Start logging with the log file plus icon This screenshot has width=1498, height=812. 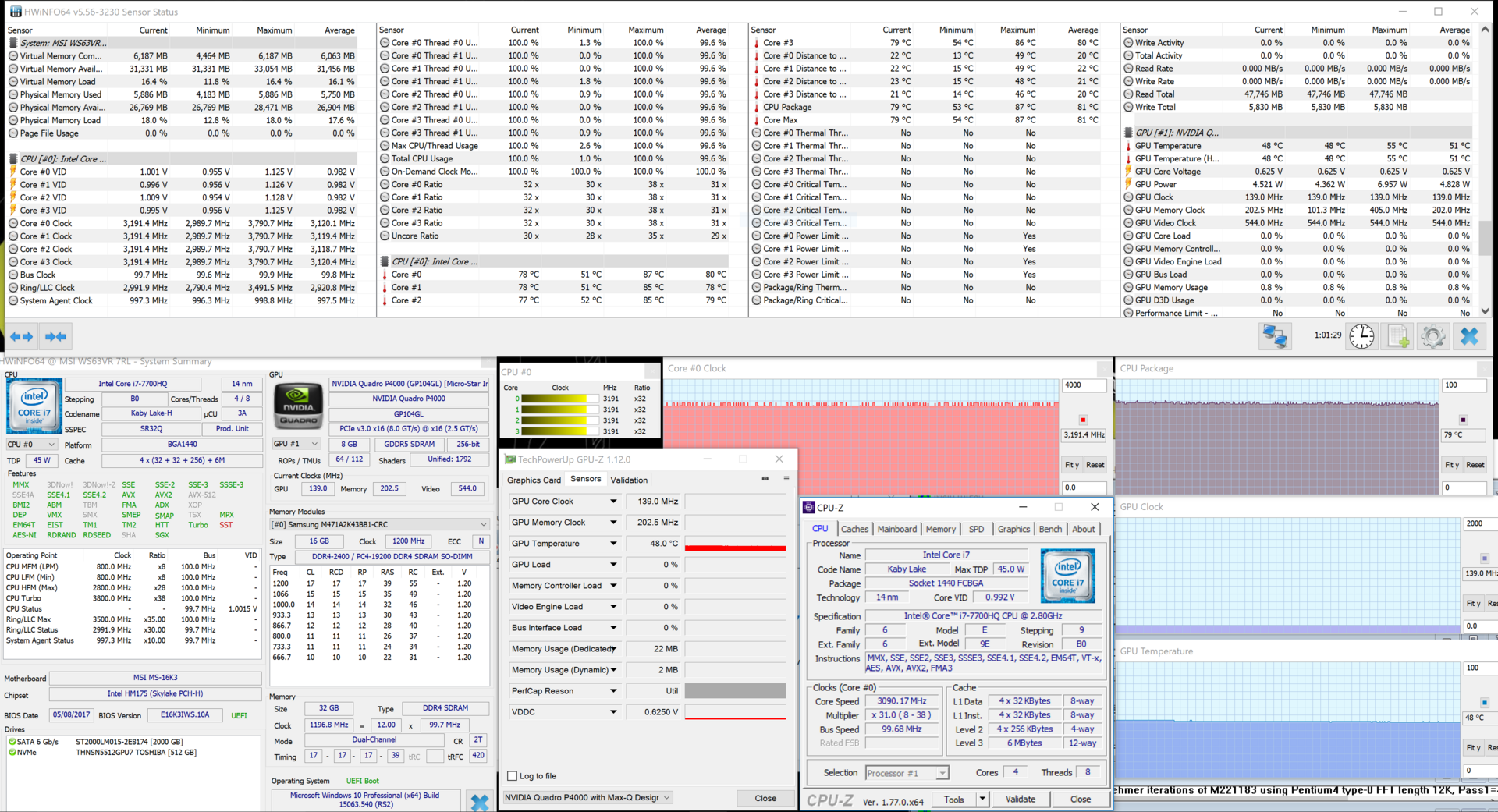[x=1397, y=336]
